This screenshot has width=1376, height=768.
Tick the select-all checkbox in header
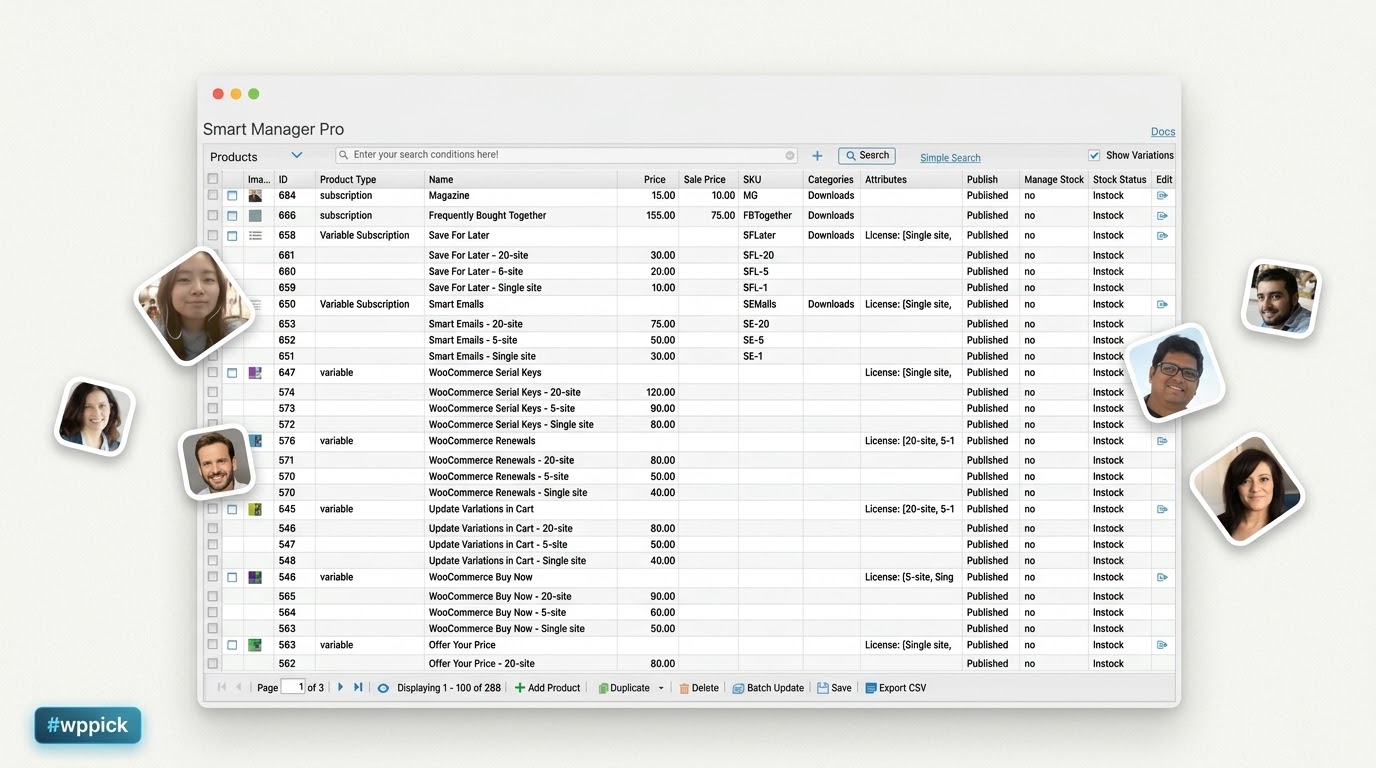213,179
